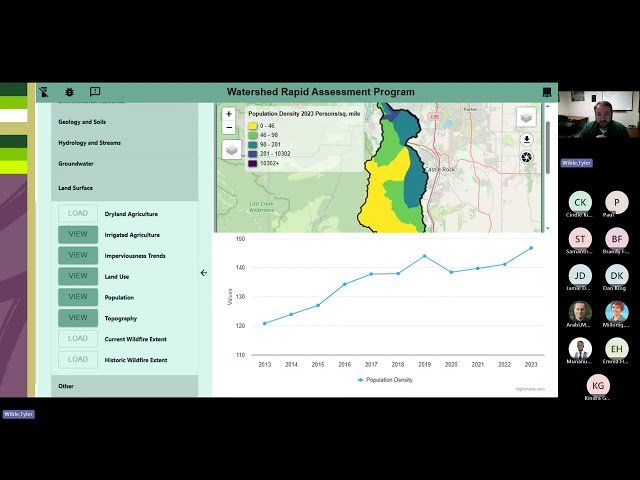Viewport: 640px width, 480px height.
Task: Select the presenter video thumbnail
Action: point(598,115)
